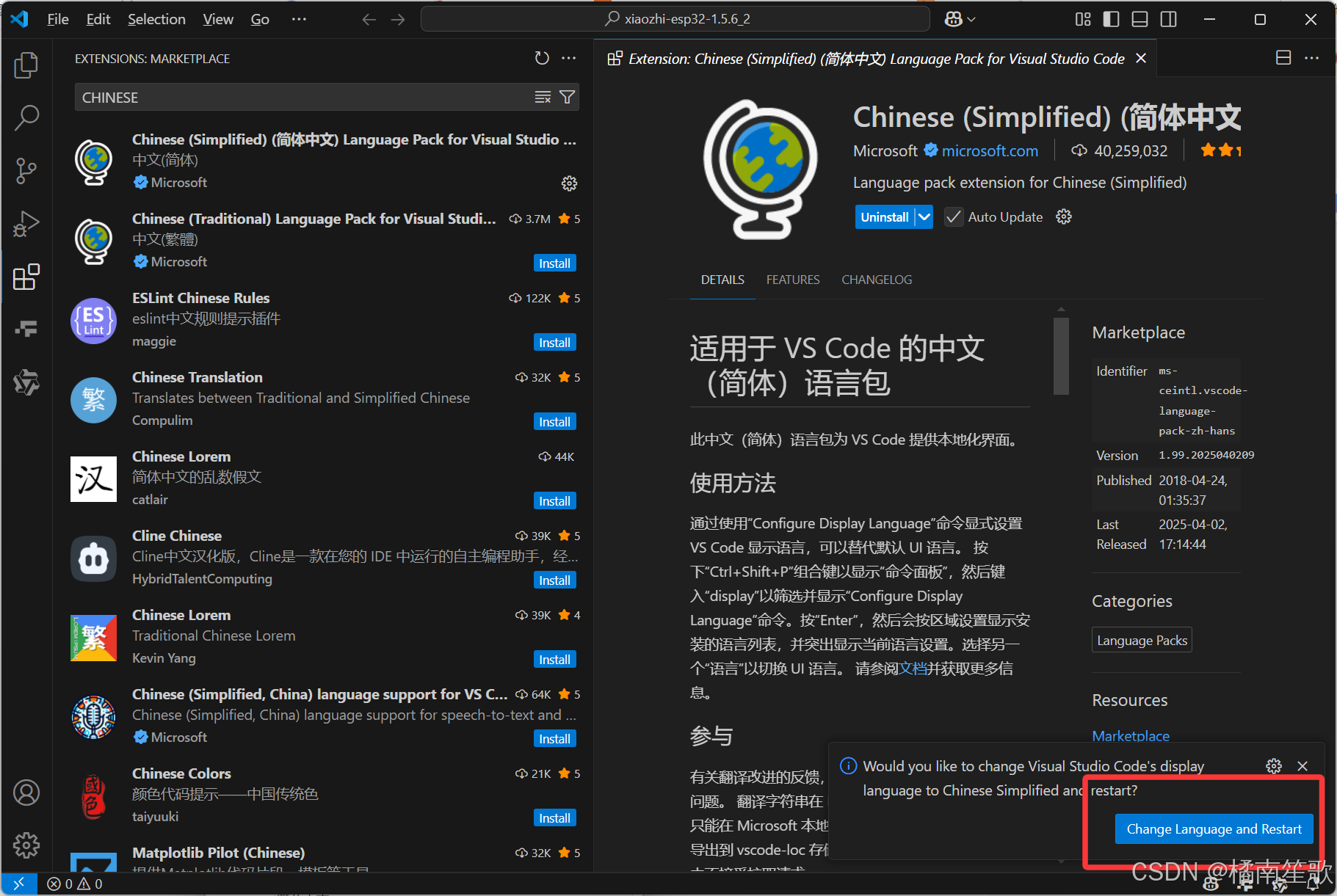This screenshot has width=1337, height=896.
Task: Open Source Control in the activity bar
Action: 26,170
